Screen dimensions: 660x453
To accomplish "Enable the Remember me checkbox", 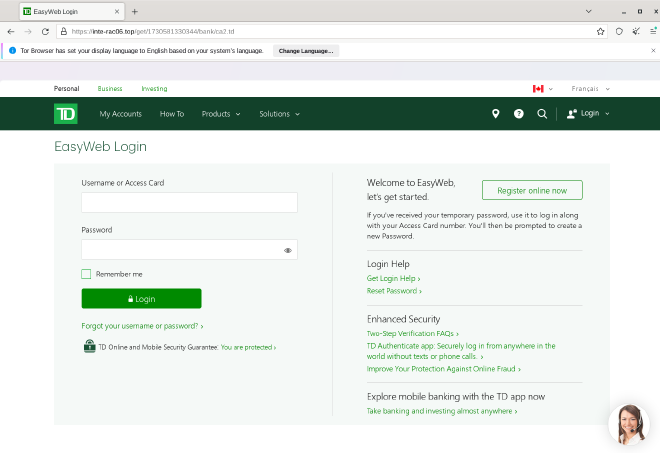I will click(x=86, y=274).
